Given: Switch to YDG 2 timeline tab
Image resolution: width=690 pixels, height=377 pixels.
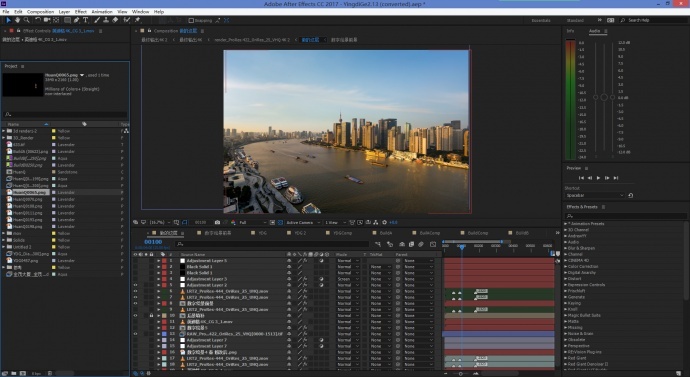Looking at the screenshot, I should click(300, 233).
